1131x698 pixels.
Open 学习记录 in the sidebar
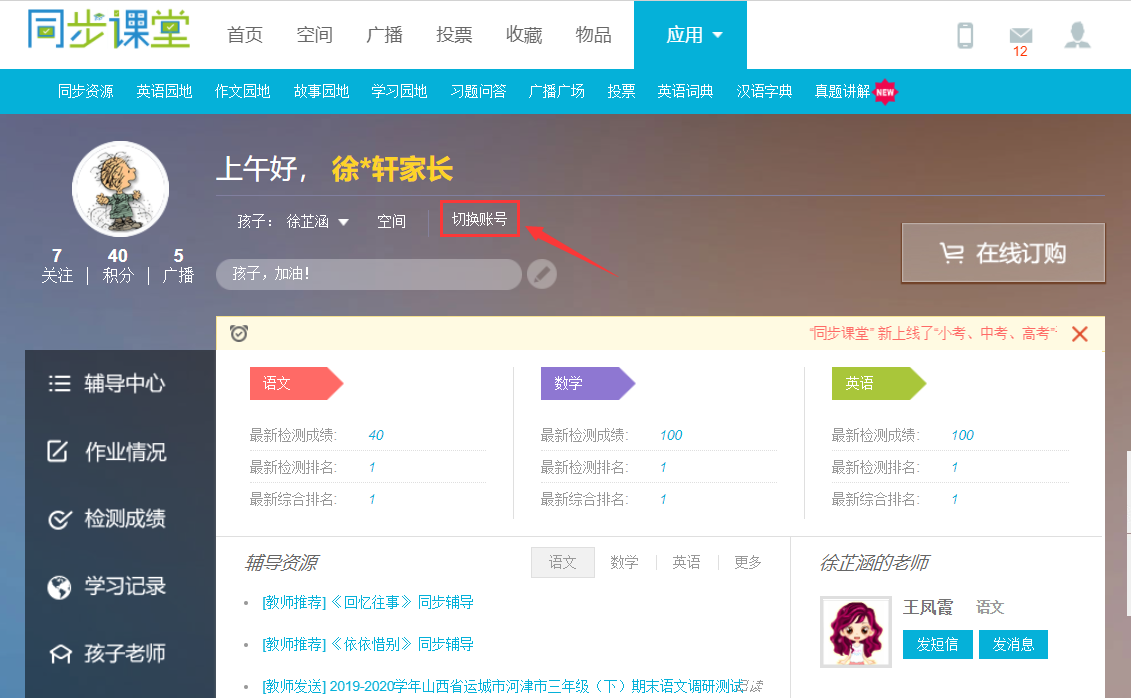click(108, 586)
